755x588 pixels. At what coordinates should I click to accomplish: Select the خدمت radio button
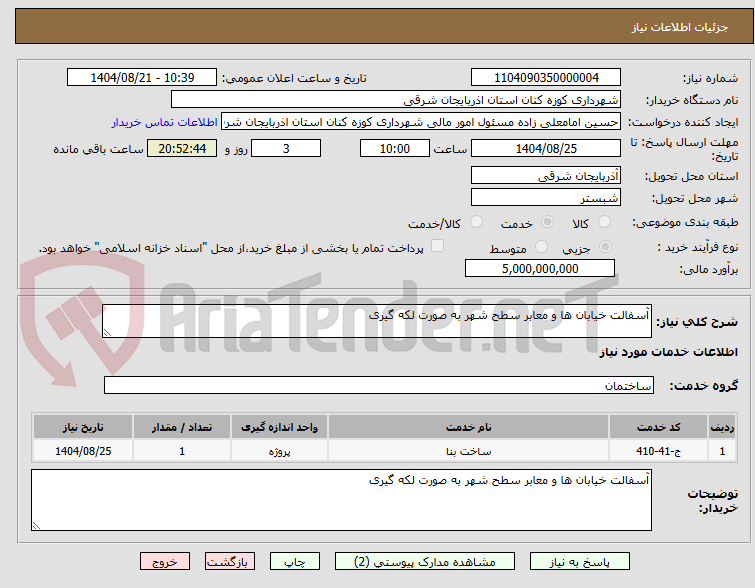(547, 222)
